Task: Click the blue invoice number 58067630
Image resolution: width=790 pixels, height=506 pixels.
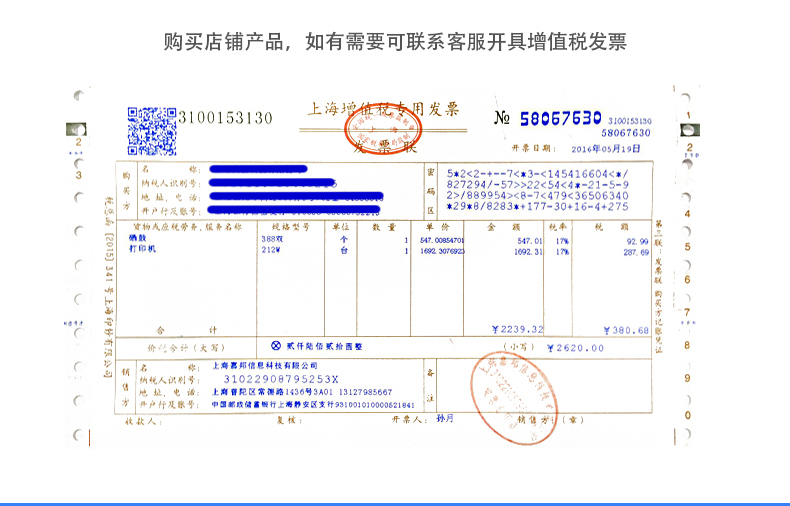Action: tap(560, 118)
